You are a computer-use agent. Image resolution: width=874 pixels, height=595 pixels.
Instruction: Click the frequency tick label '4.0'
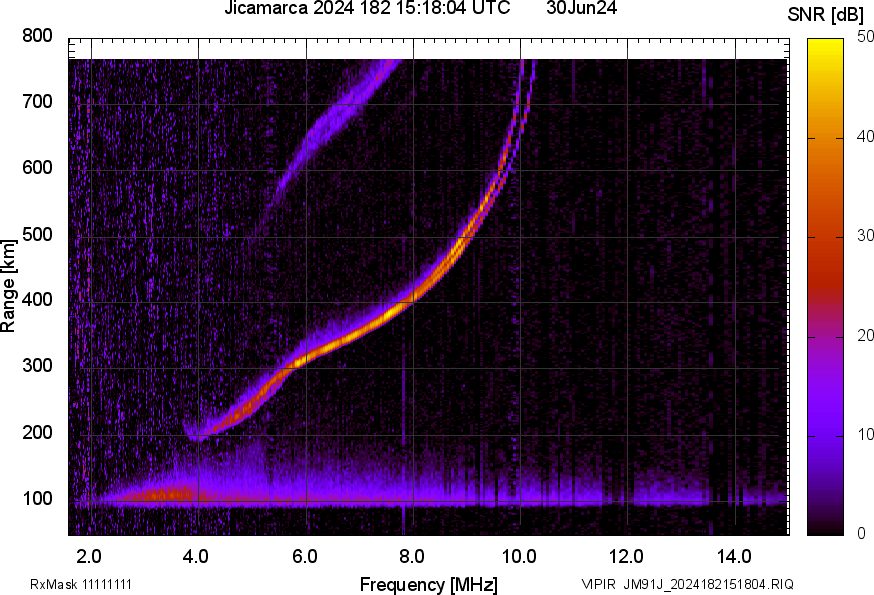pos(196,557)
